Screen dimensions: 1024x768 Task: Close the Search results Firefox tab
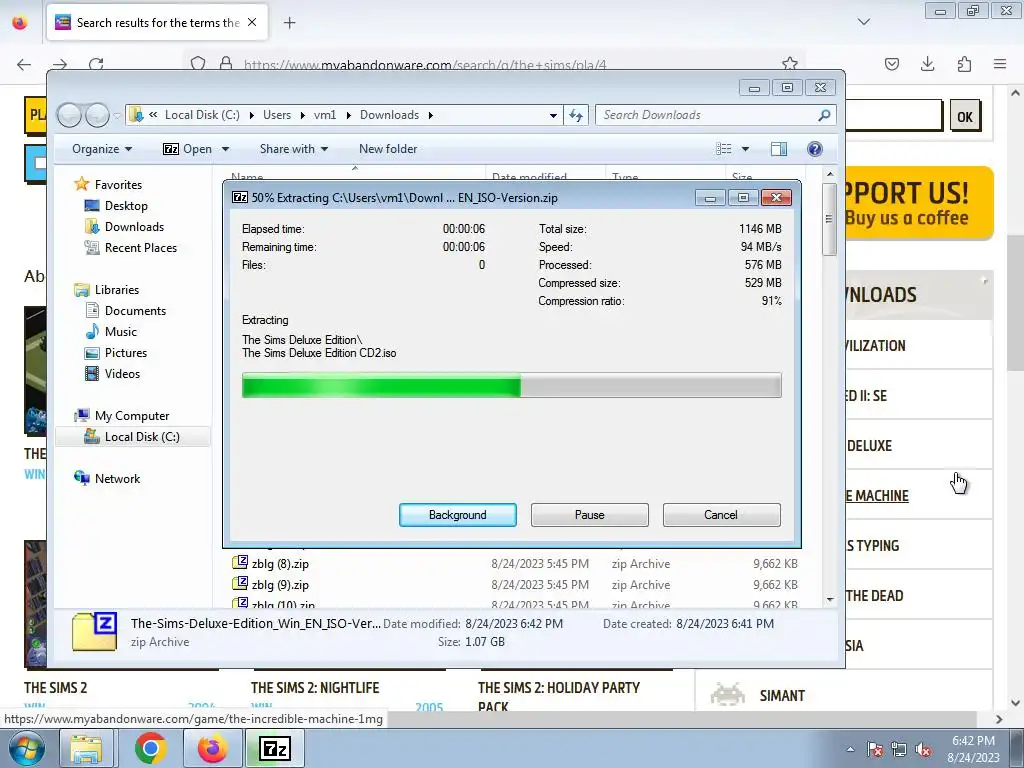252,22
